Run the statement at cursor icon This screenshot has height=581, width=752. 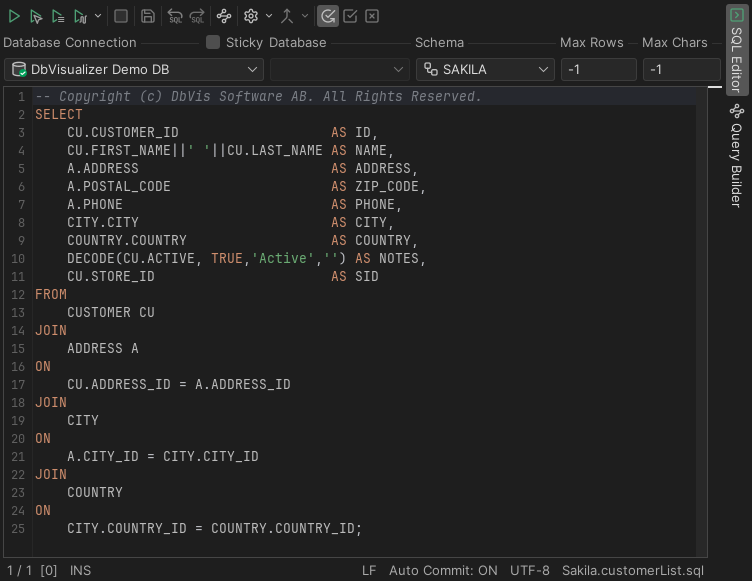click(x=36, y=16)
